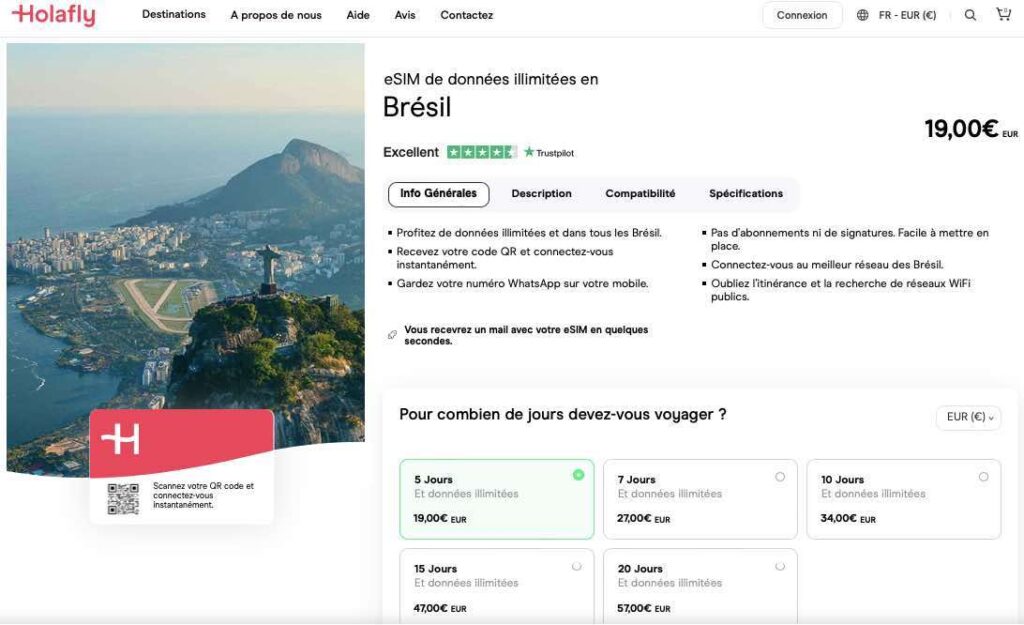This screenshot has height=625, width=1024.
Task: Open the EUR (€) currency dropdown
Action: click(x=969, y=417)
